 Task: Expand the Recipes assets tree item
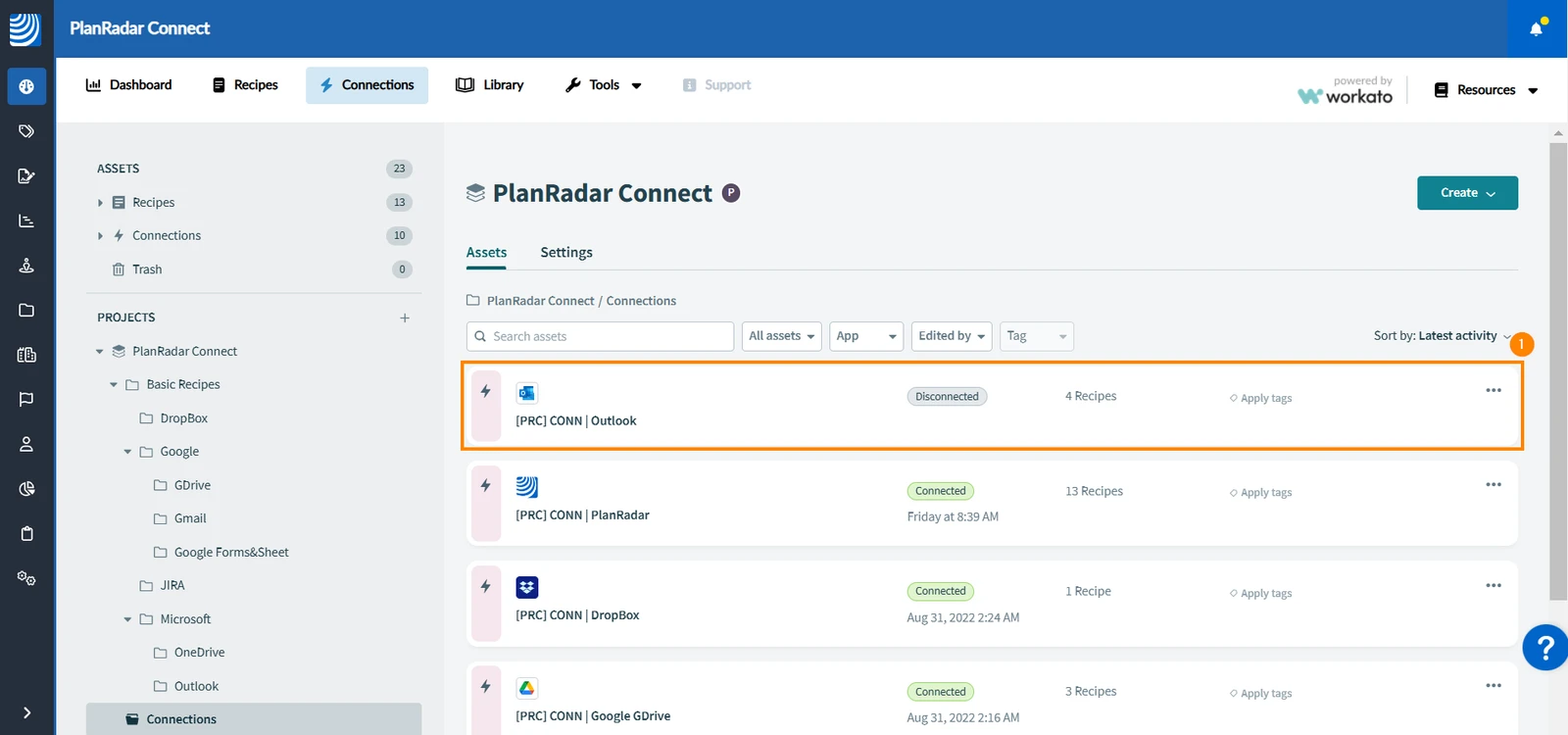(x=100, y=203)
